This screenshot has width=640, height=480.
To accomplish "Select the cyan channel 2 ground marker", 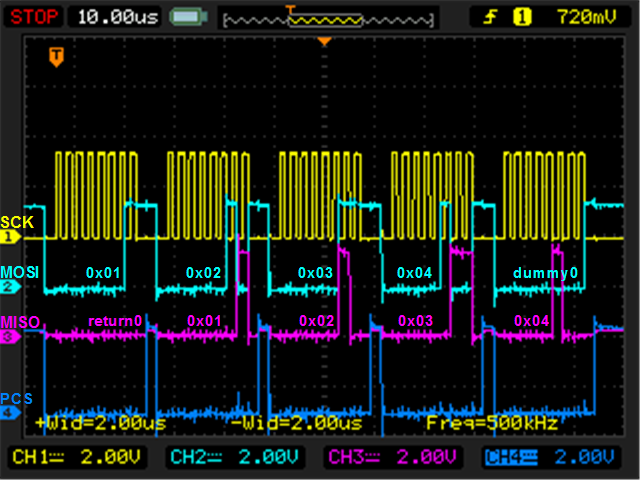I will point(10,287).
